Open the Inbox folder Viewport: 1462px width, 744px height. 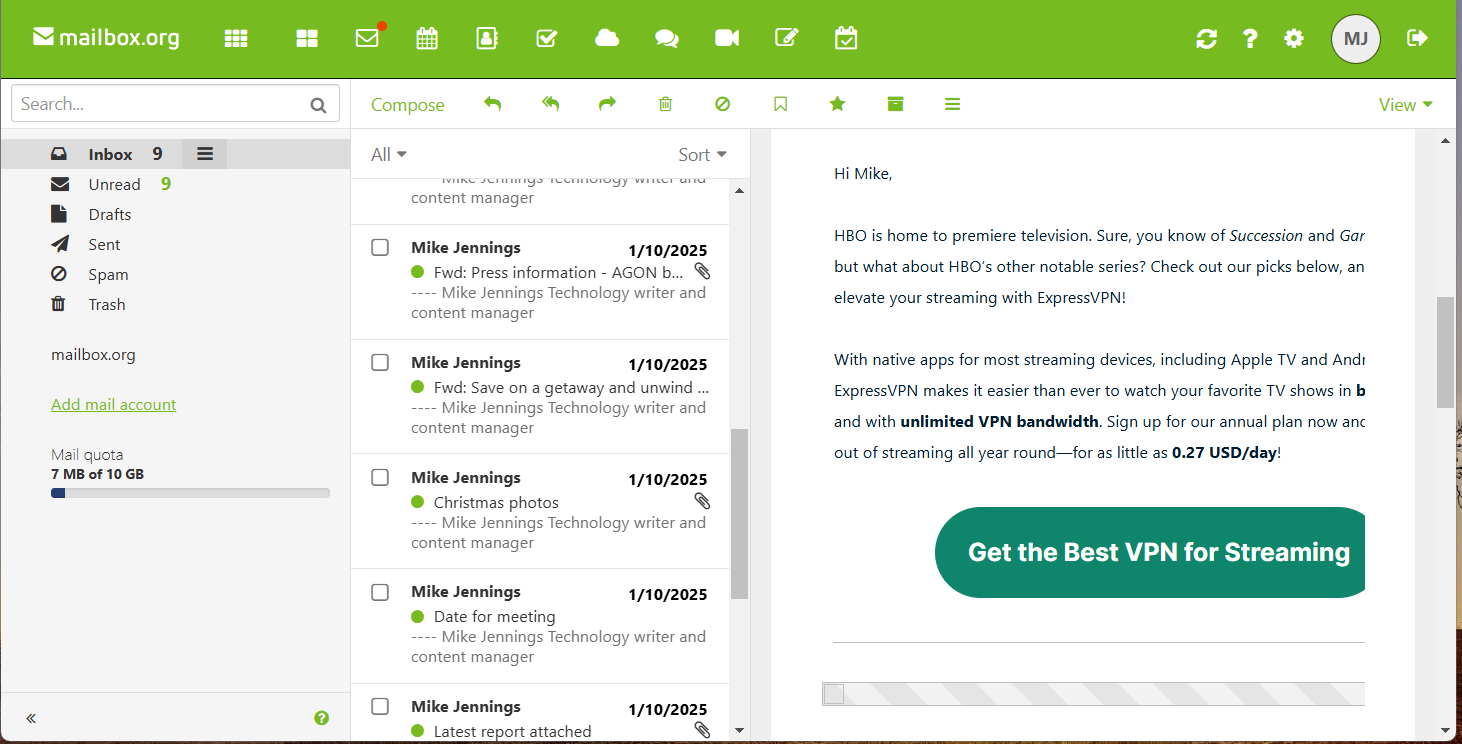coord(110,154)
